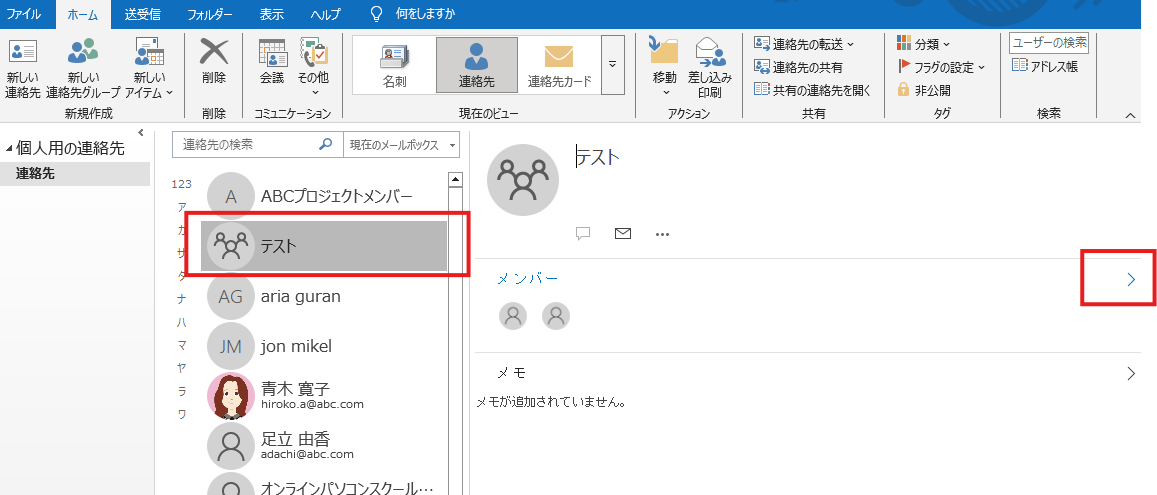The image size is (1157, 495).
Task: Select the 連絡先 view
Action: 477,65
